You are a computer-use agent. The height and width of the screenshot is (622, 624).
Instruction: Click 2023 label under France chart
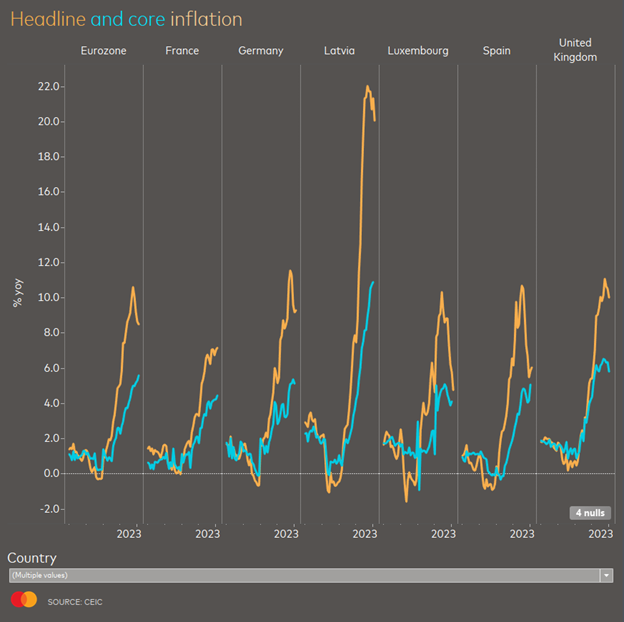tap(207, 534)
